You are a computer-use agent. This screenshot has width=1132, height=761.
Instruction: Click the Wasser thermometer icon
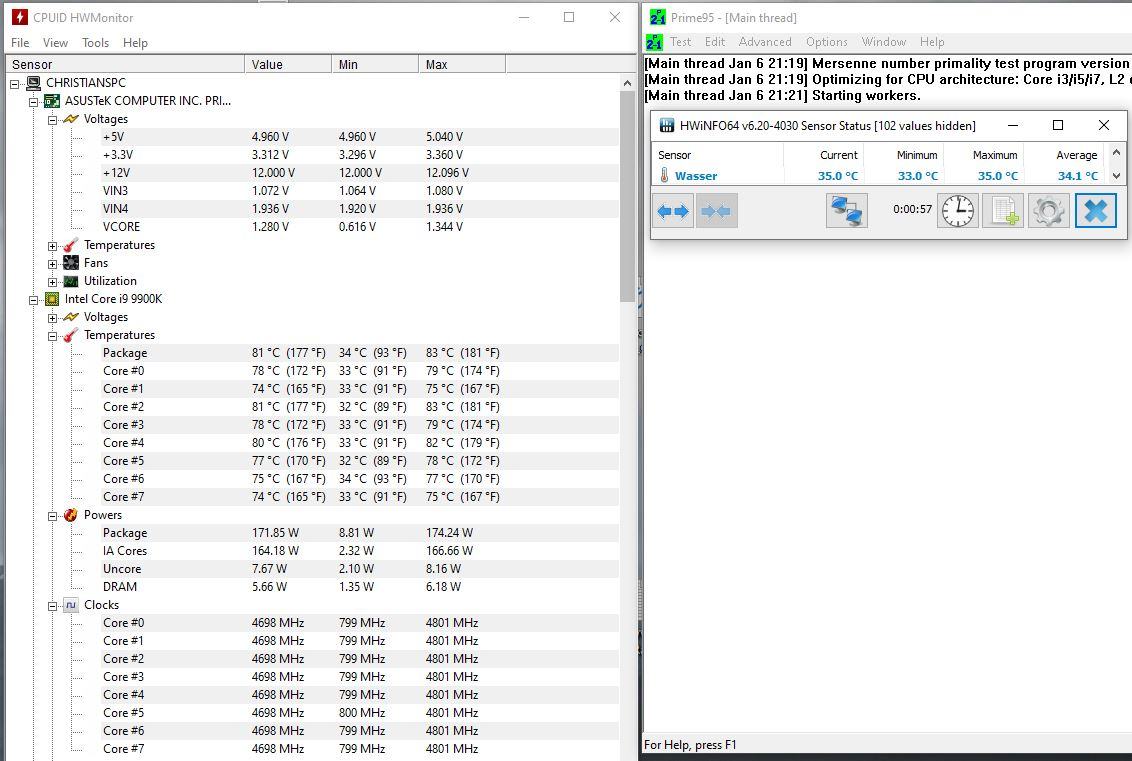click(x=664, y=175)
